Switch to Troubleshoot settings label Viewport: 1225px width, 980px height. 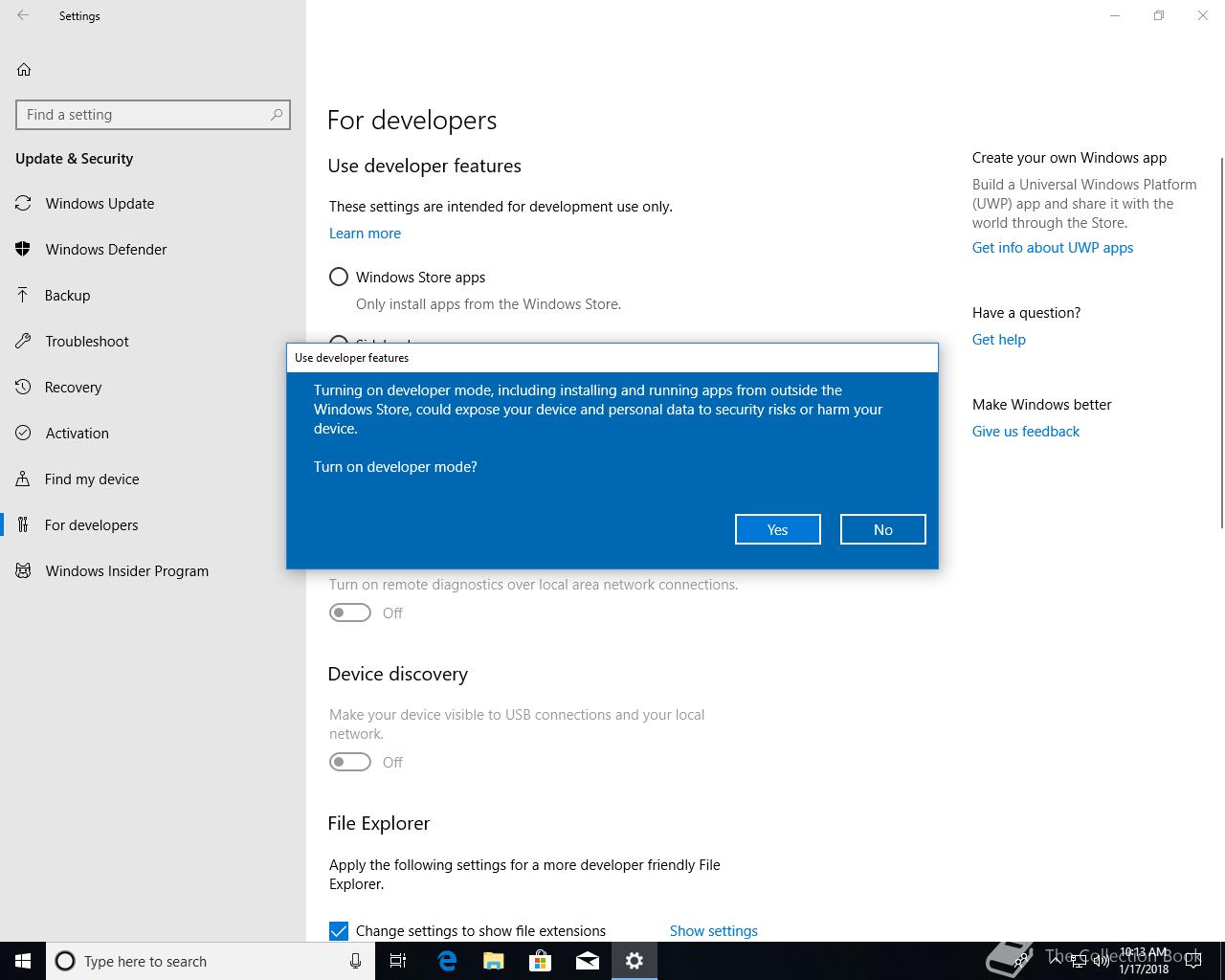[87, 341]
